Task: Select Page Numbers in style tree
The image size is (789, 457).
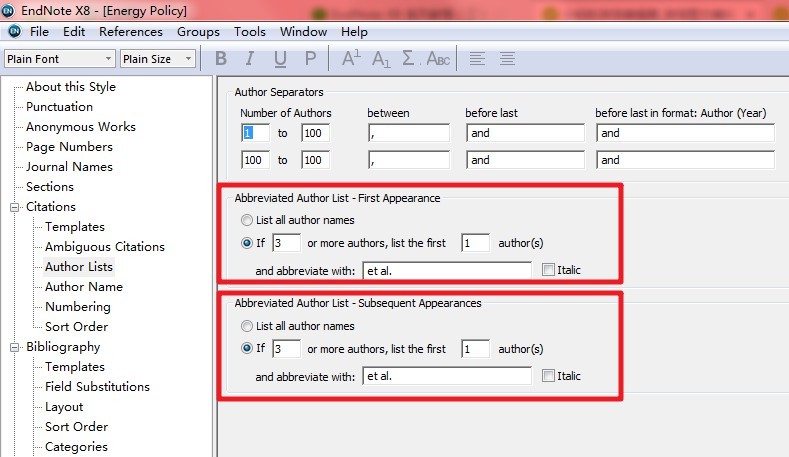Action: click(x=69, y=147)
